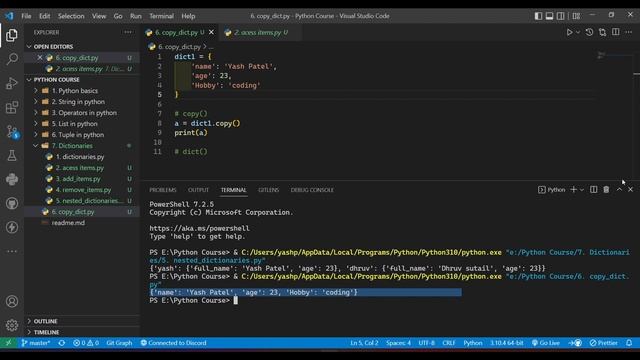
Task: Run the Python file with play button
Action: [x=569, y=32]
